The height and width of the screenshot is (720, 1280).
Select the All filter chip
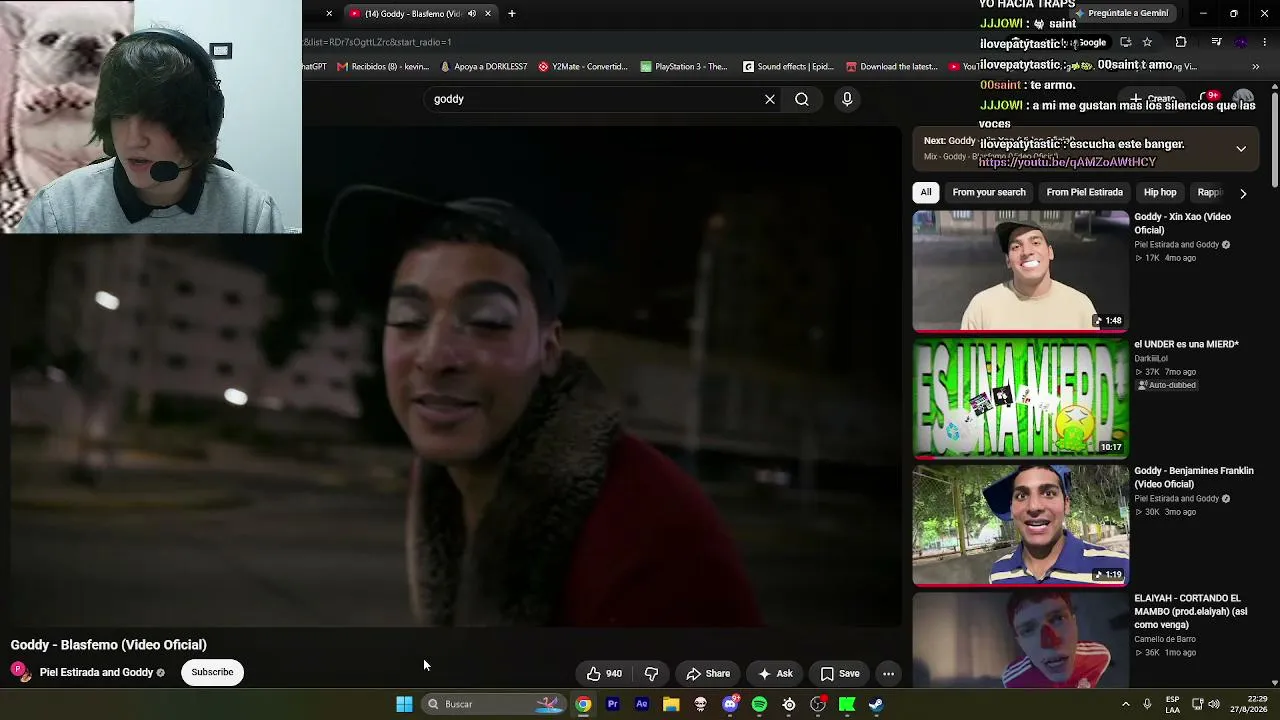coord(926,192)
